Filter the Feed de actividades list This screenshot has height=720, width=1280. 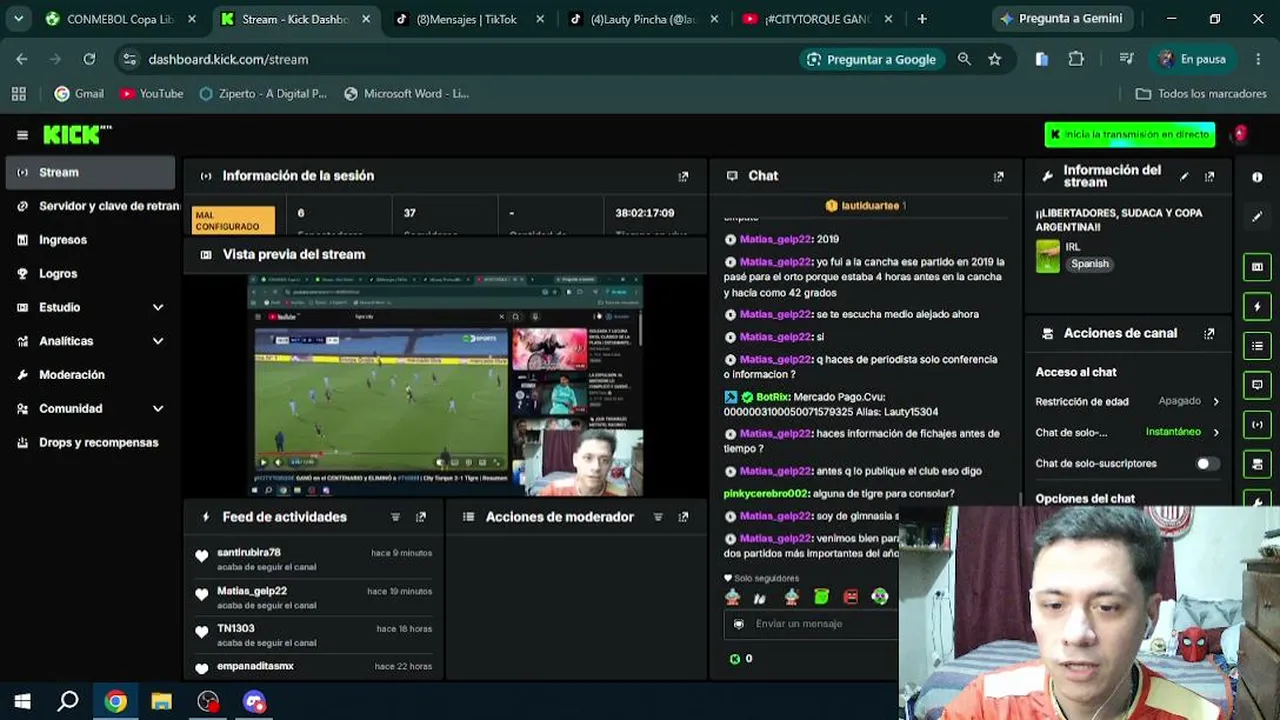click(x=395, y=517)
